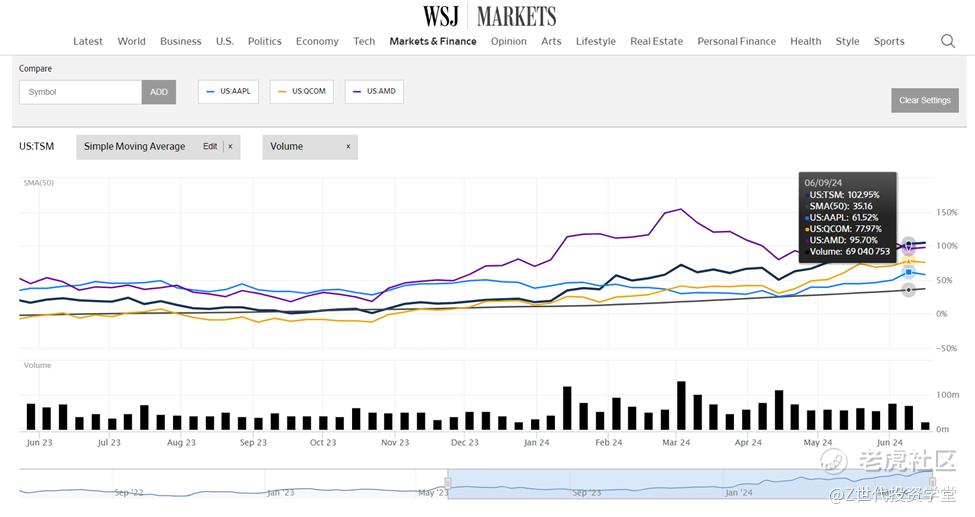Edit the Simple Moving Average settings
Image resolution: width=975 pixels, height=517 pixels.
(x=210, y=147)
